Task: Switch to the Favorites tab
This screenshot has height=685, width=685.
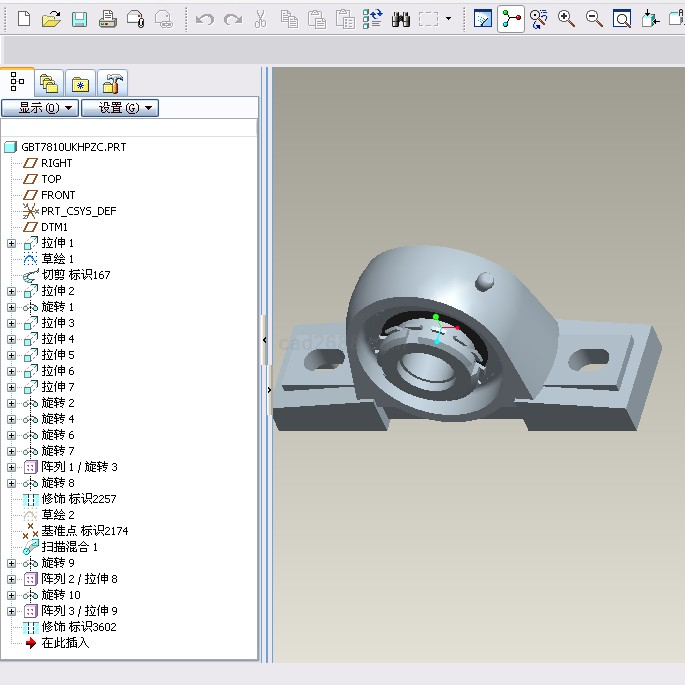Action: pos(81,83)
